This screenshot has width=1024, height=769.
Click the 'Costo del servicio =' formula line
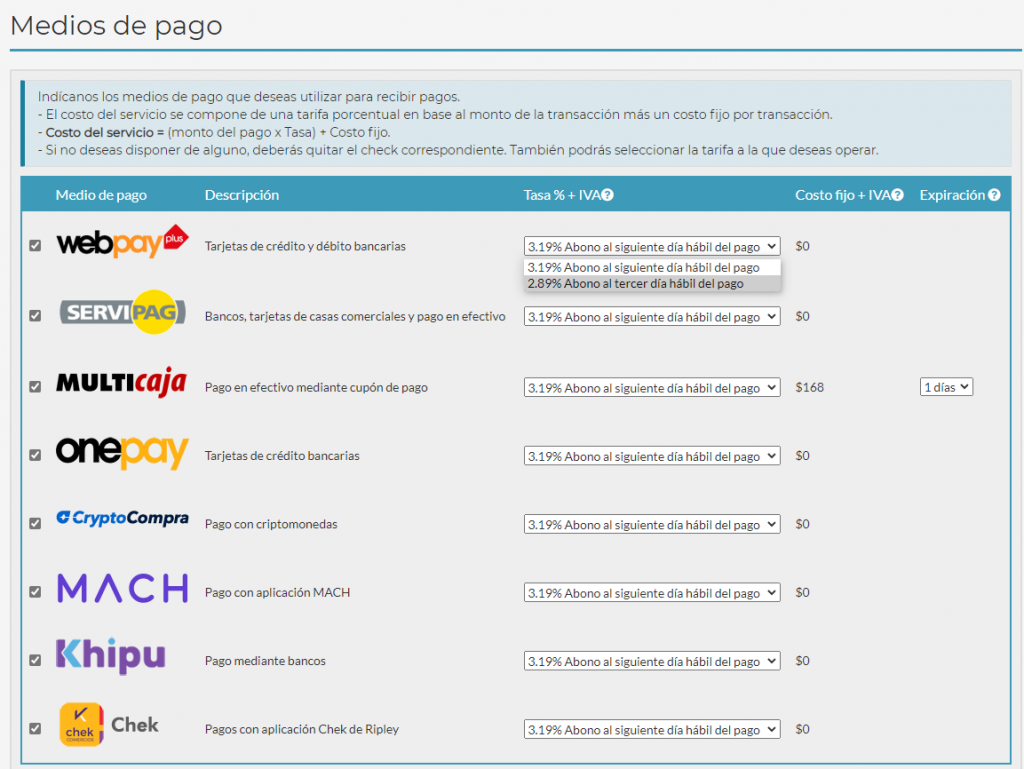tap(214, 133)
